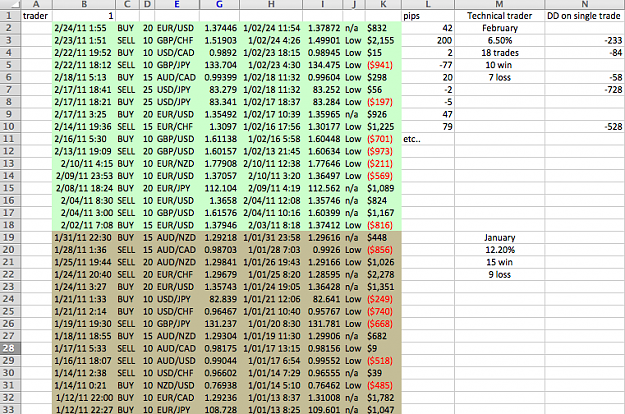Select the '7 loss' cell

coord(499,77)
